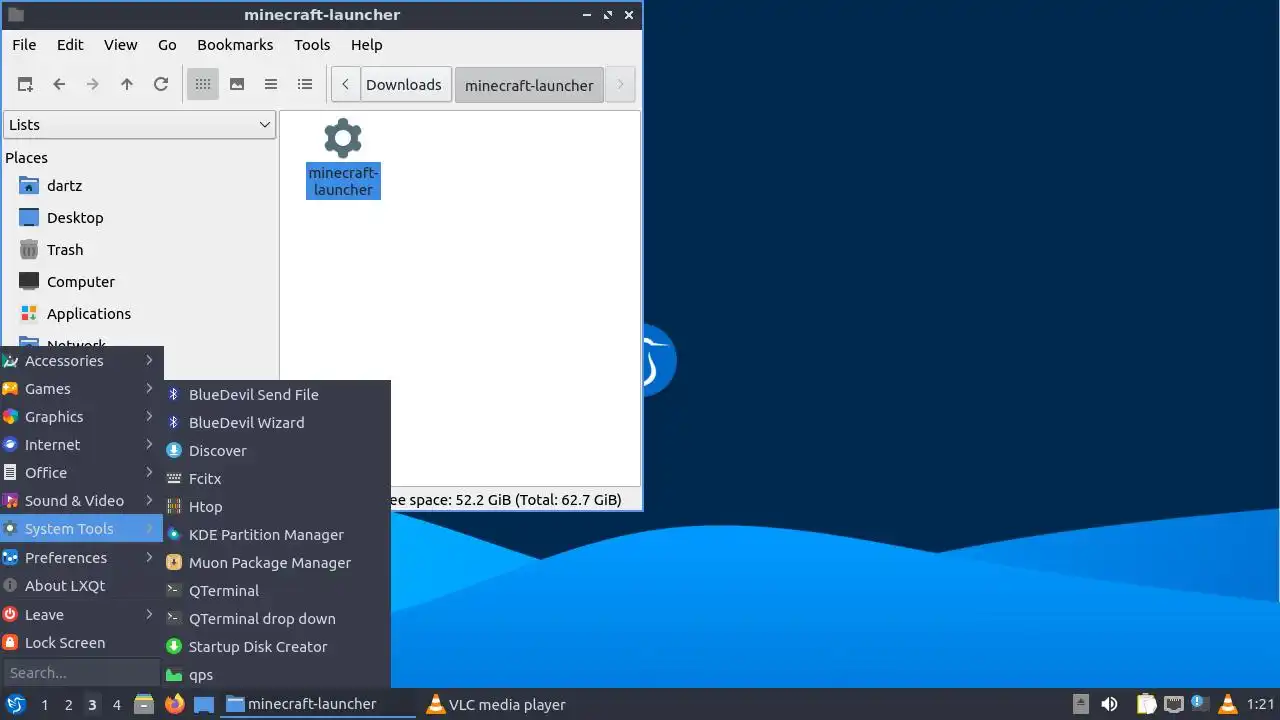1280x720 pixels.
Task: Click the LXQt start menu button
Action: tap(15, 704)
